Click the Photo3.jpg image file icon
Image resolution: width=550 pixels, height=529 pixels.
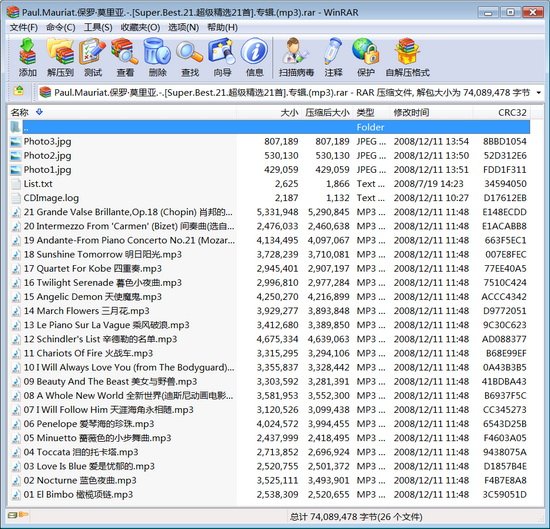pos(15,142)
